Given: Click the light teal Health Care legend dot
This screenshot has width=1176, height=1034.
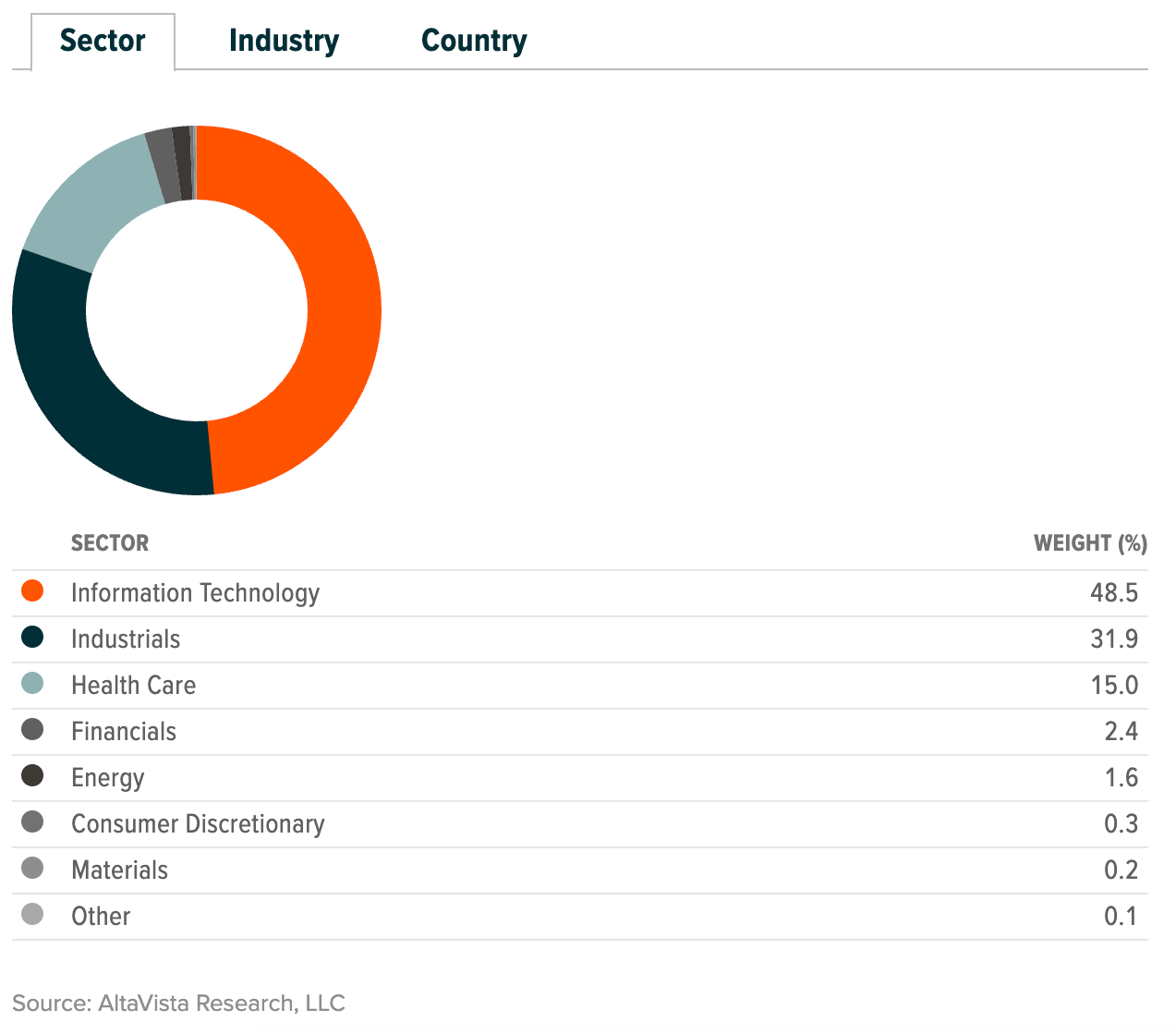Looking at the screenshot, I should point(32,684).
